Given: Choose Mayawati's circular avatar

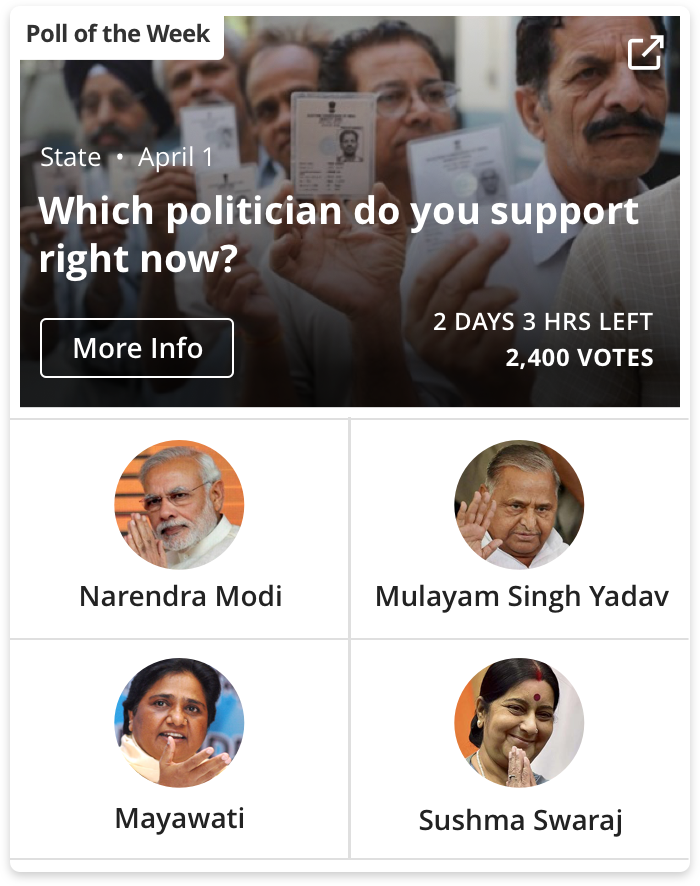Looking at the screenshot, I should [x=179, y=723].
